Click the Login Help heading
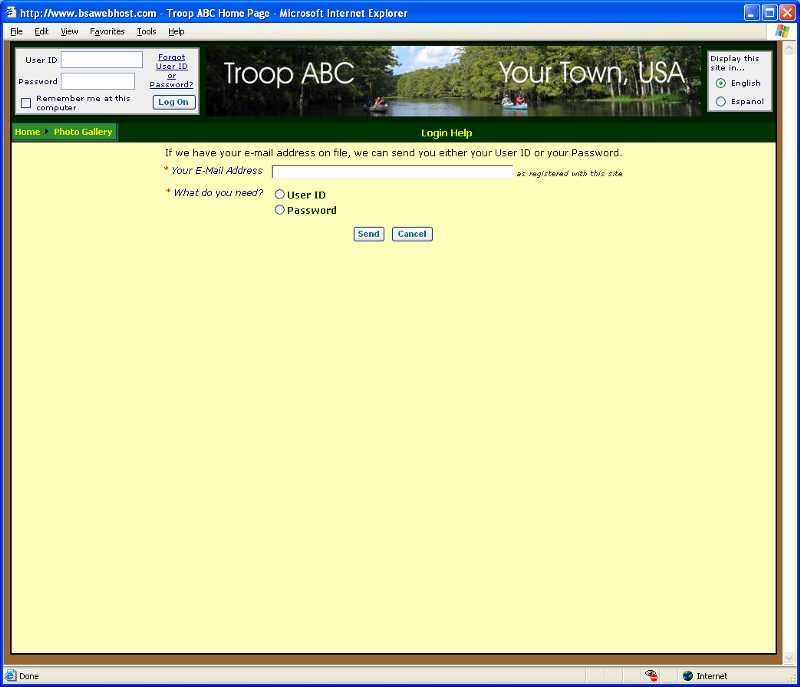This screenshot has width=800, height=687. click(x=446, y=133)
